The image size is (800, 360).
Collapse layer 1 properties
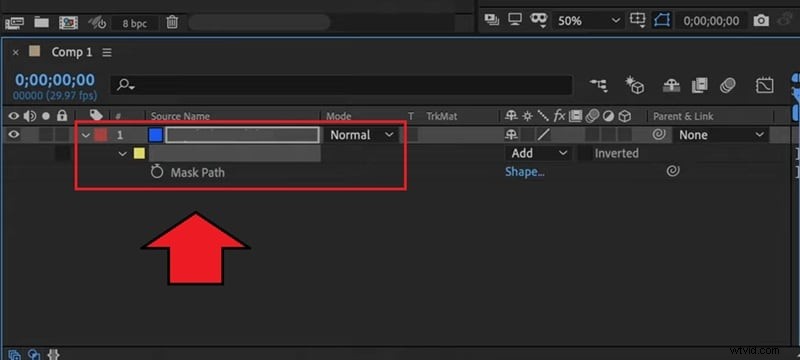(x=86, y=135)
